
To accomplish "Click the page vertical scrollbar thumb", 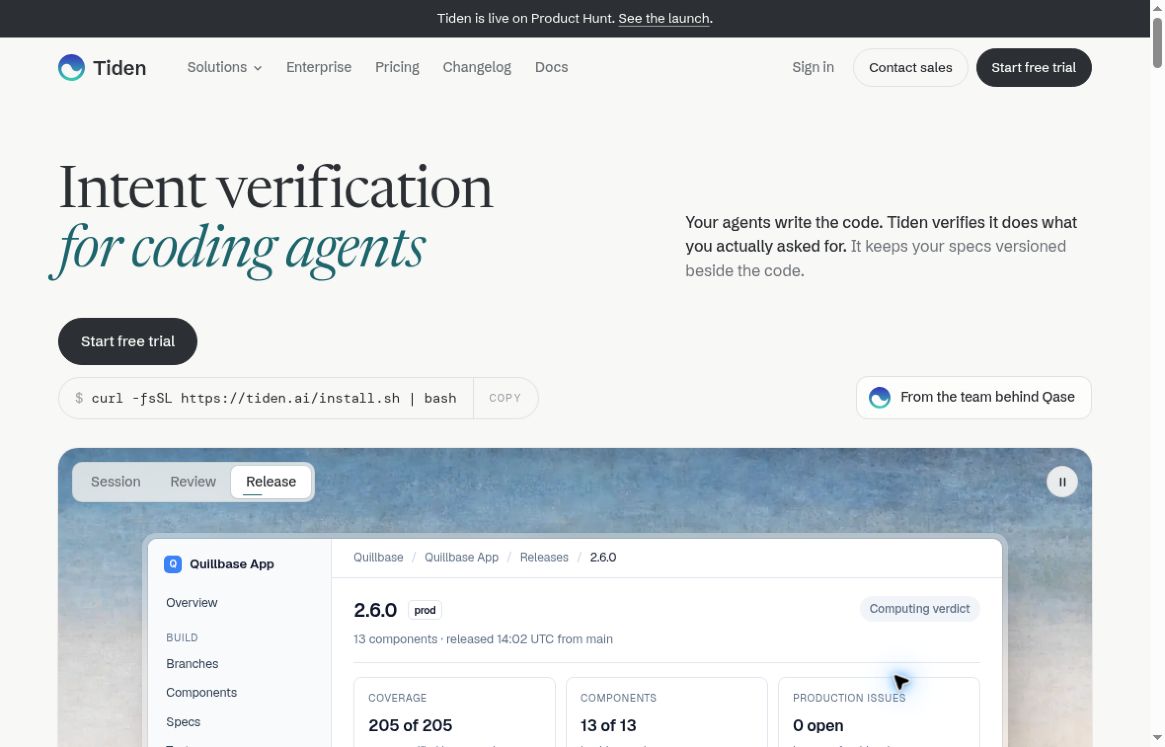I will click(x=1157, y=41).
